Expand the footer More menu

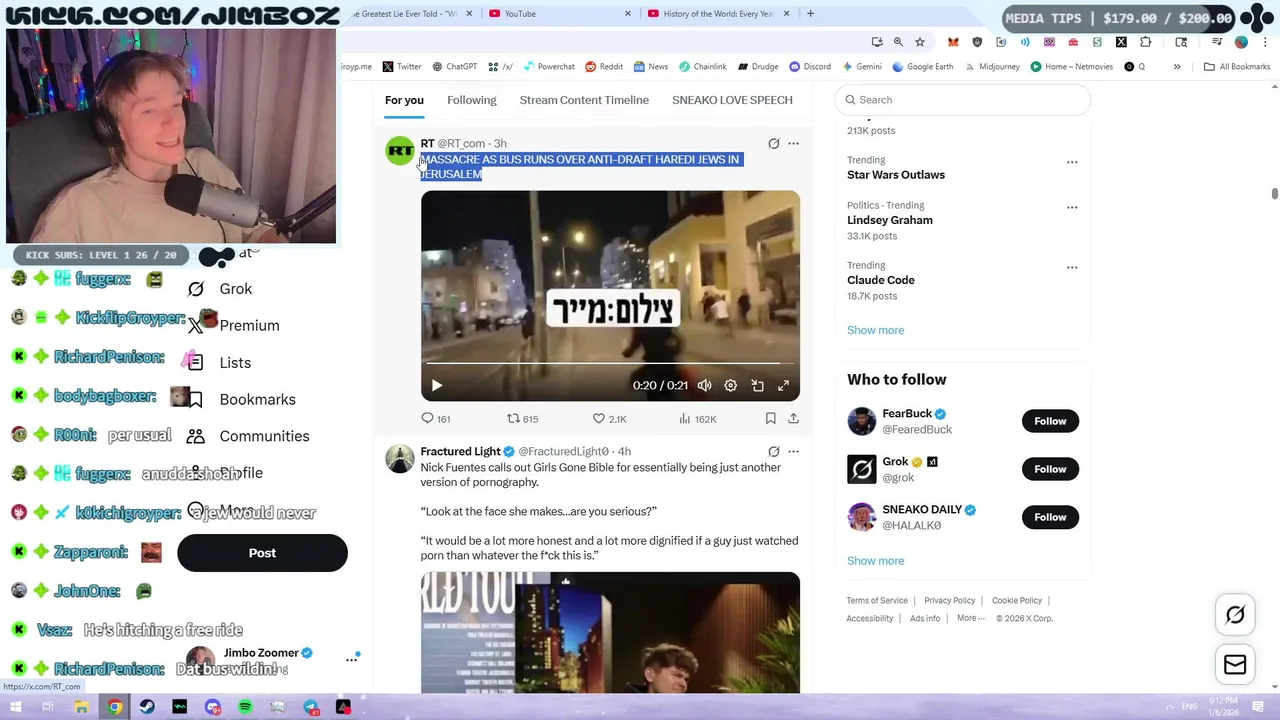pyautogui.click(x=970, y=618)
